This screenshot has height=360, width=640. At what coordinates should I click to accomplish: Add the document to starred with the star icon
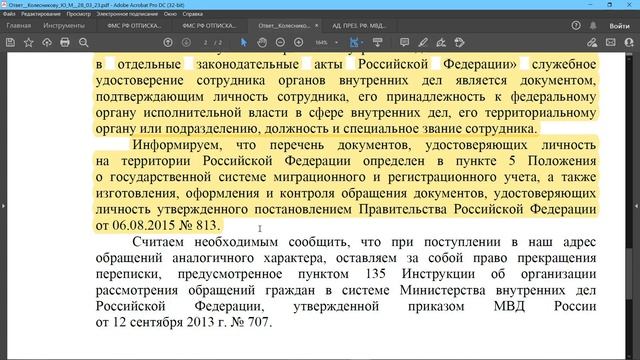tap(29, 42)
